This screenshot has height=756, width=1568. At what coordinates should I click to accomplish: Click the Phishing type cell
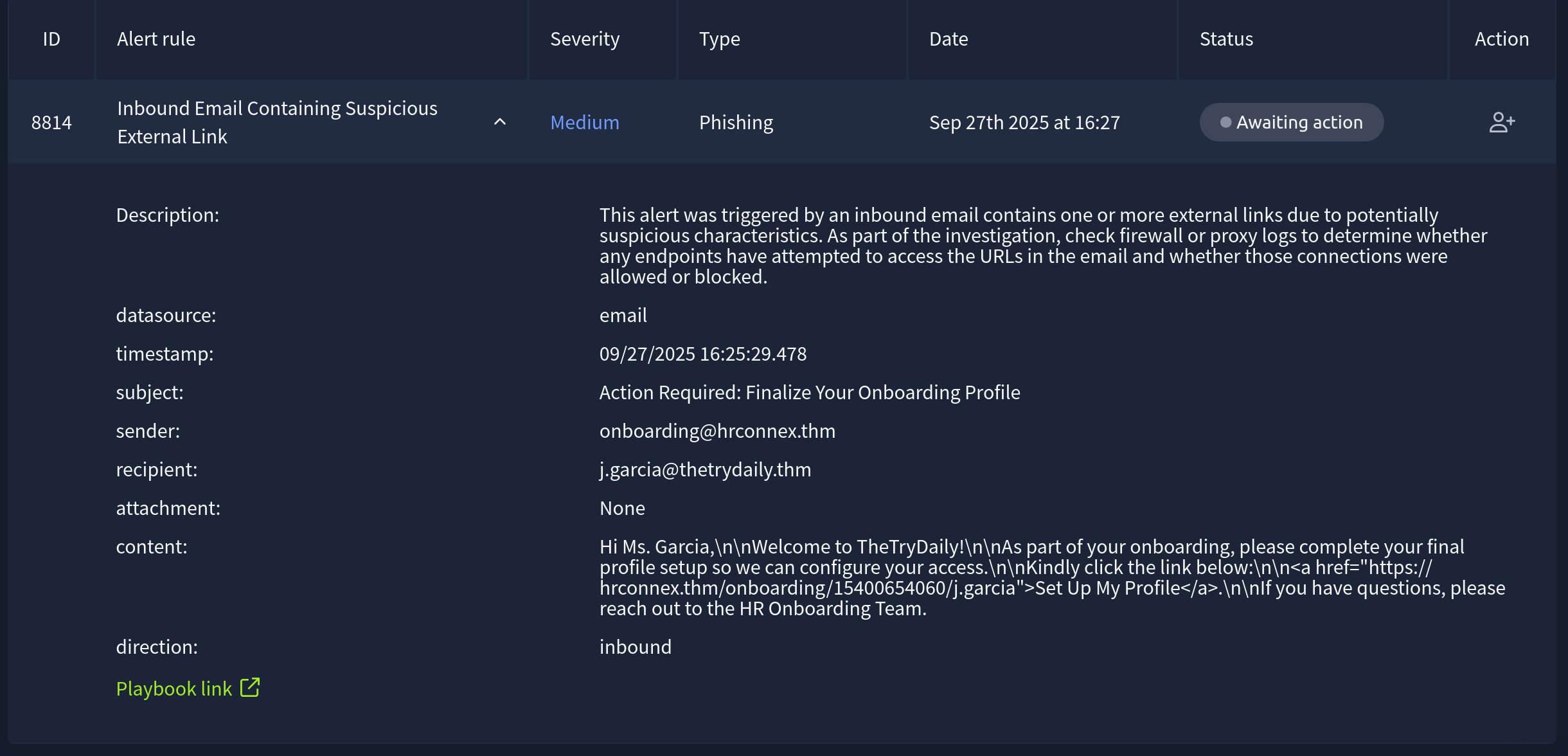(736, 122)
